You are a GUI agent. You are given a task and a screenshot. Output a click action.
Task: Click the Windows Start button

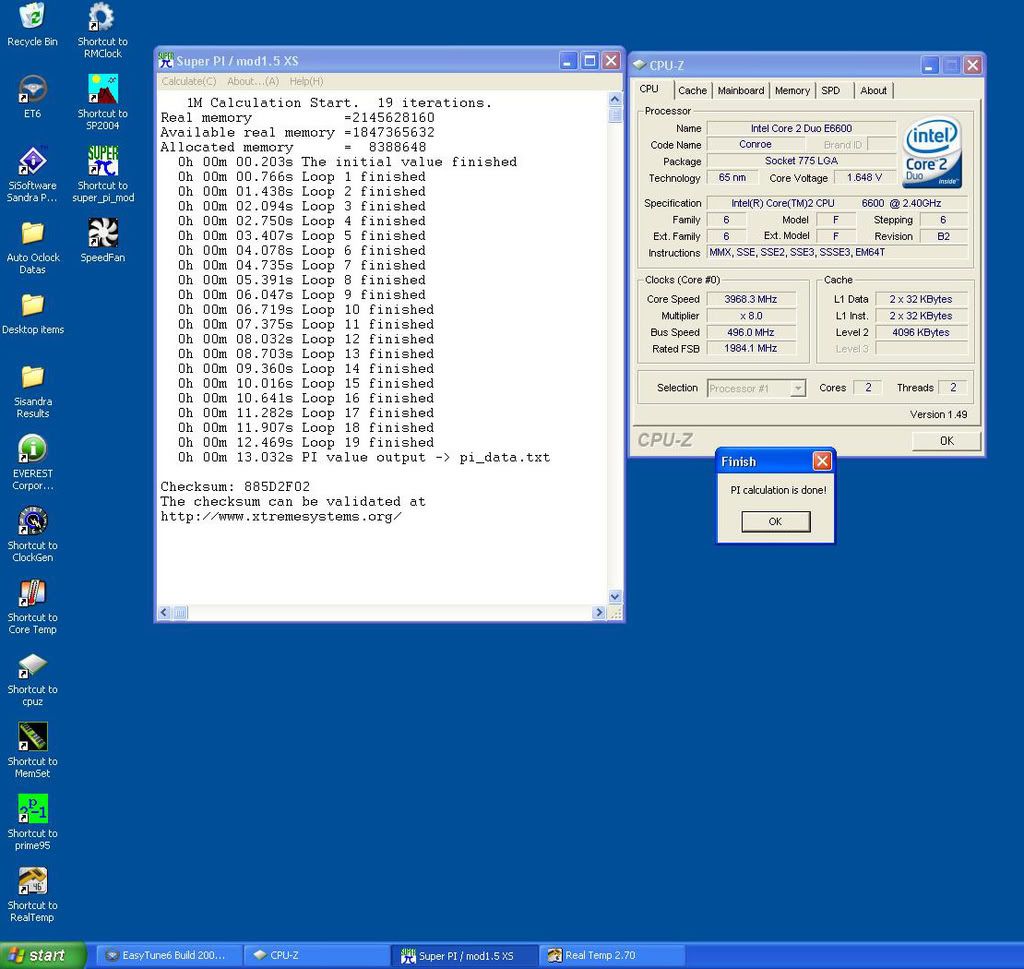(40, 955)
